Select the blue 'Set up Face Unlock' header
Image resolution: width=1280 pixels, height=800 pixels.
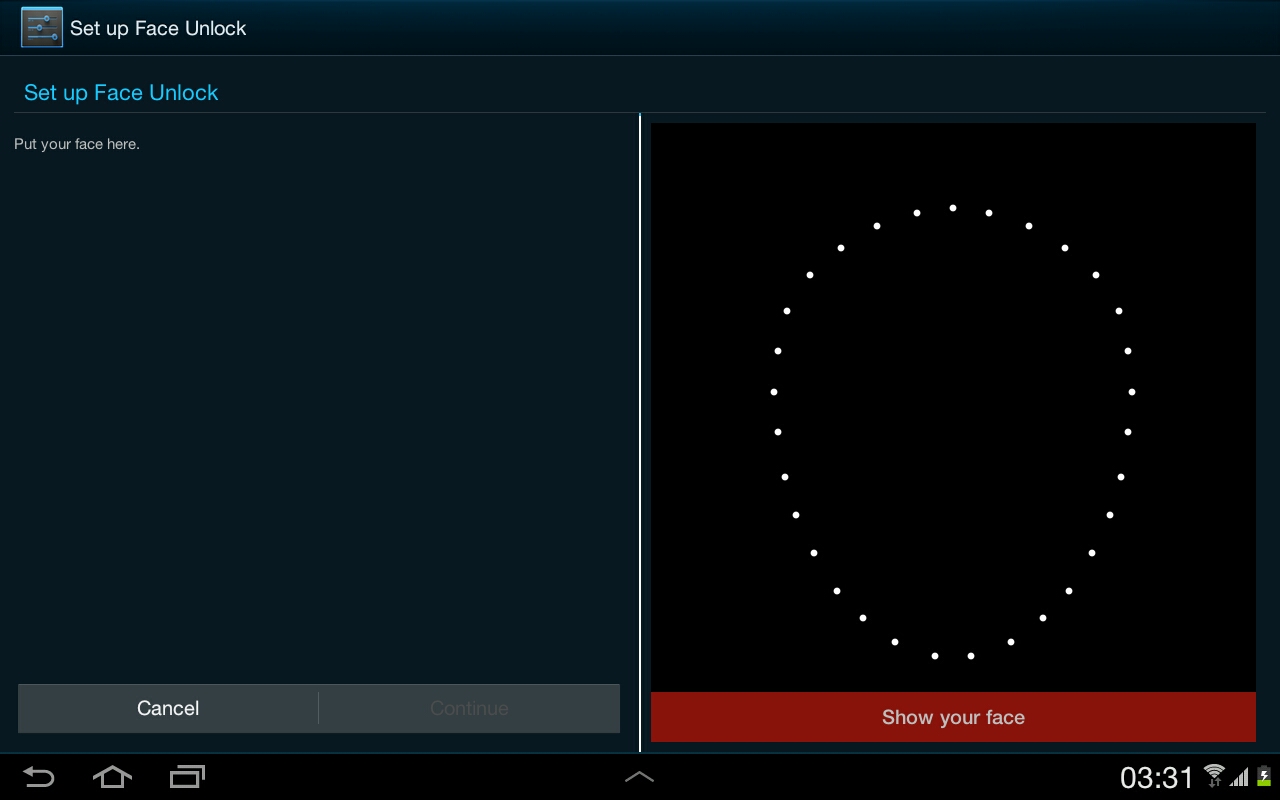pyautogui.click(x=121, y=93)
